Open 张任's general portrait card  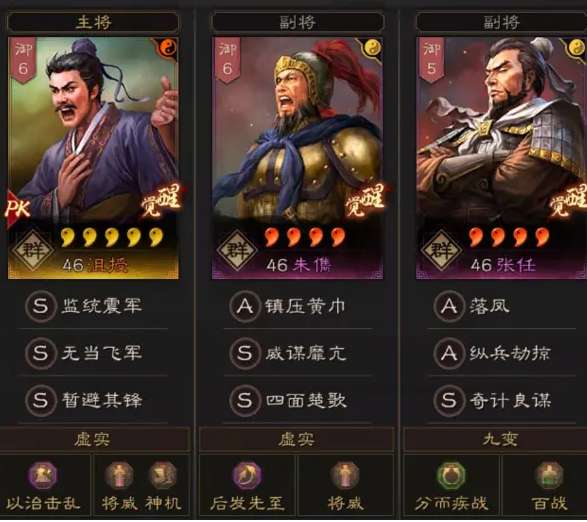(x=502, y=158)
